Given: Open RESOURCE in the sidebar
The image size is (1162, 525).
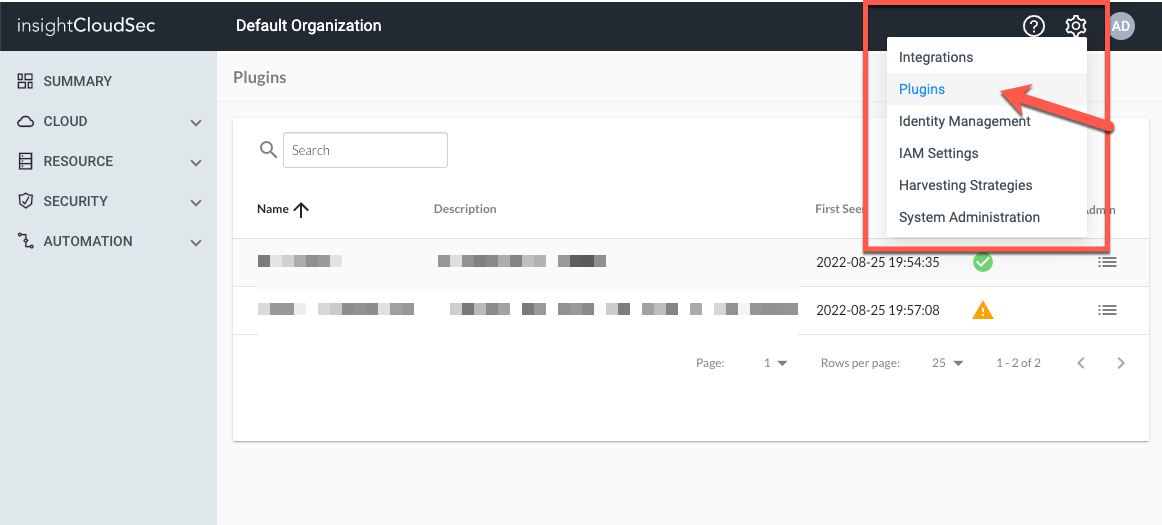Looking at the screenshot, I should click(x=79, y=161).
